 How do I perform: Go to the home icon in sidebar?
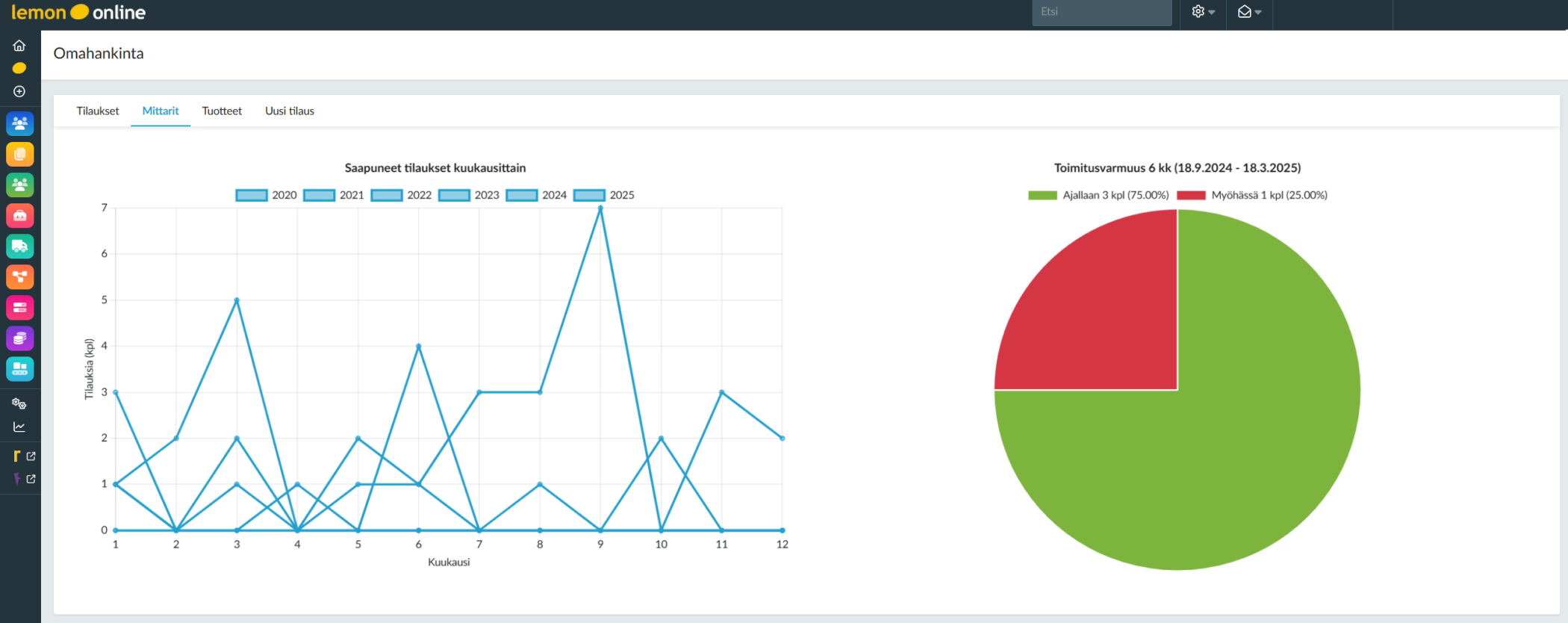[19, 46]
